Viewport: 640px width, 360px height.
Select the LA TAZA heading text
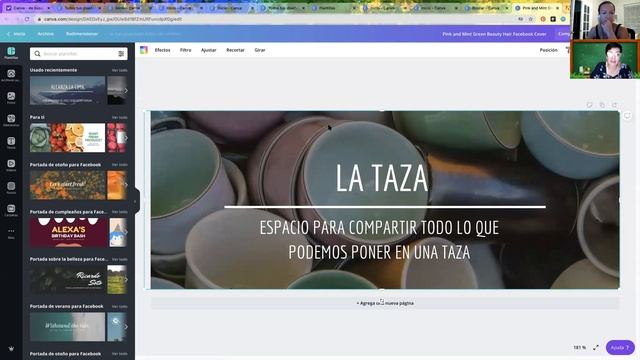pyautogui.click(x=382, y=178)
